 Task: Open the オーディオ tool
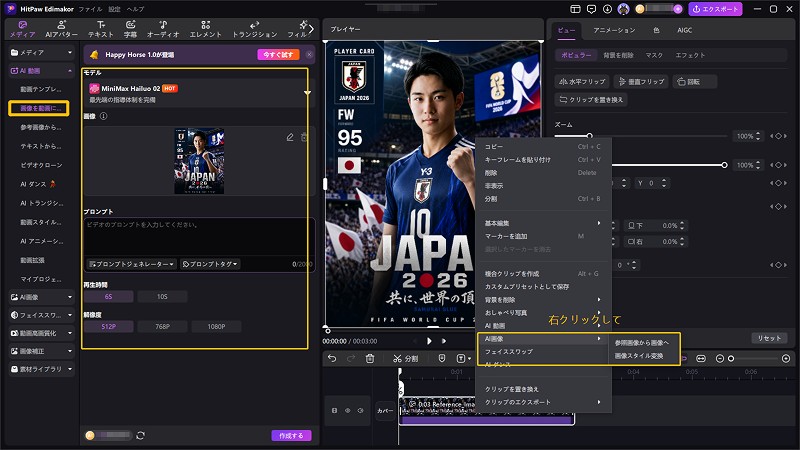tap(163, 29)
